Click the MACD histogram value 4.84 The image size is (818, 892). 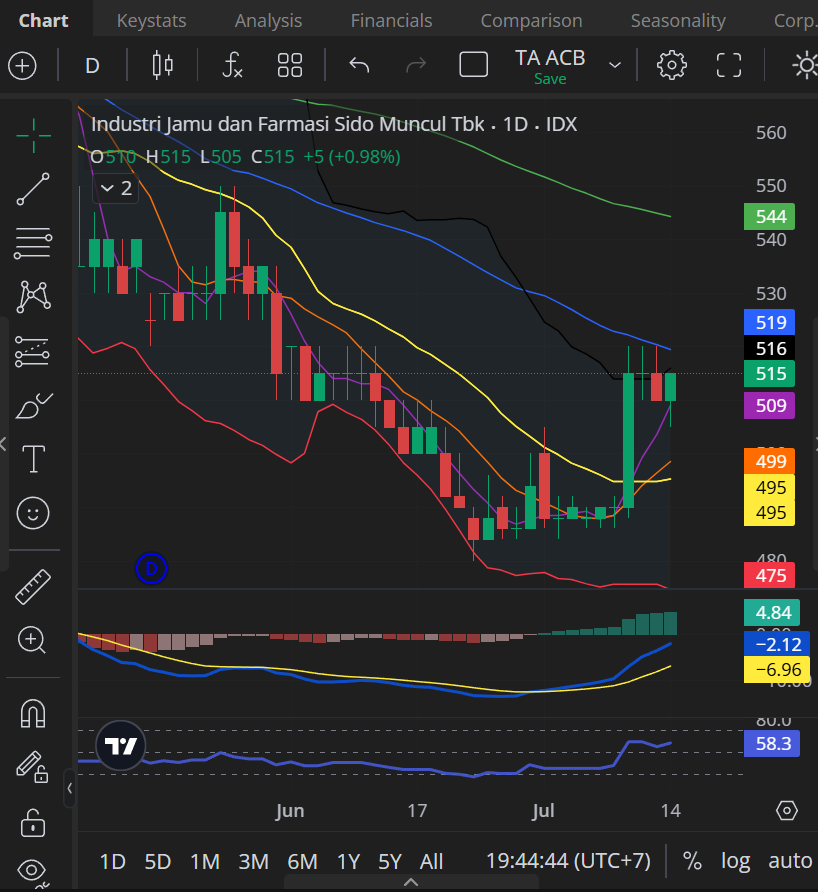point(772,613)
